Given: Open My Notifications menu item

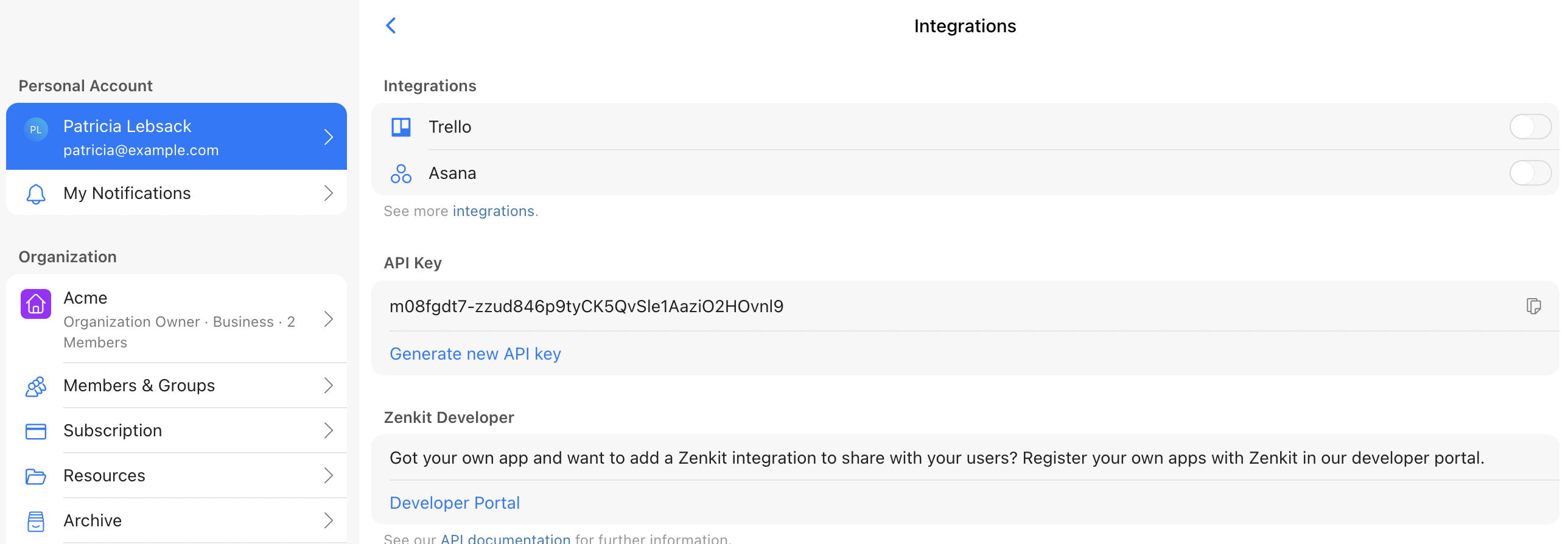Looking at the screenshot, I should (x=177, y=193).
